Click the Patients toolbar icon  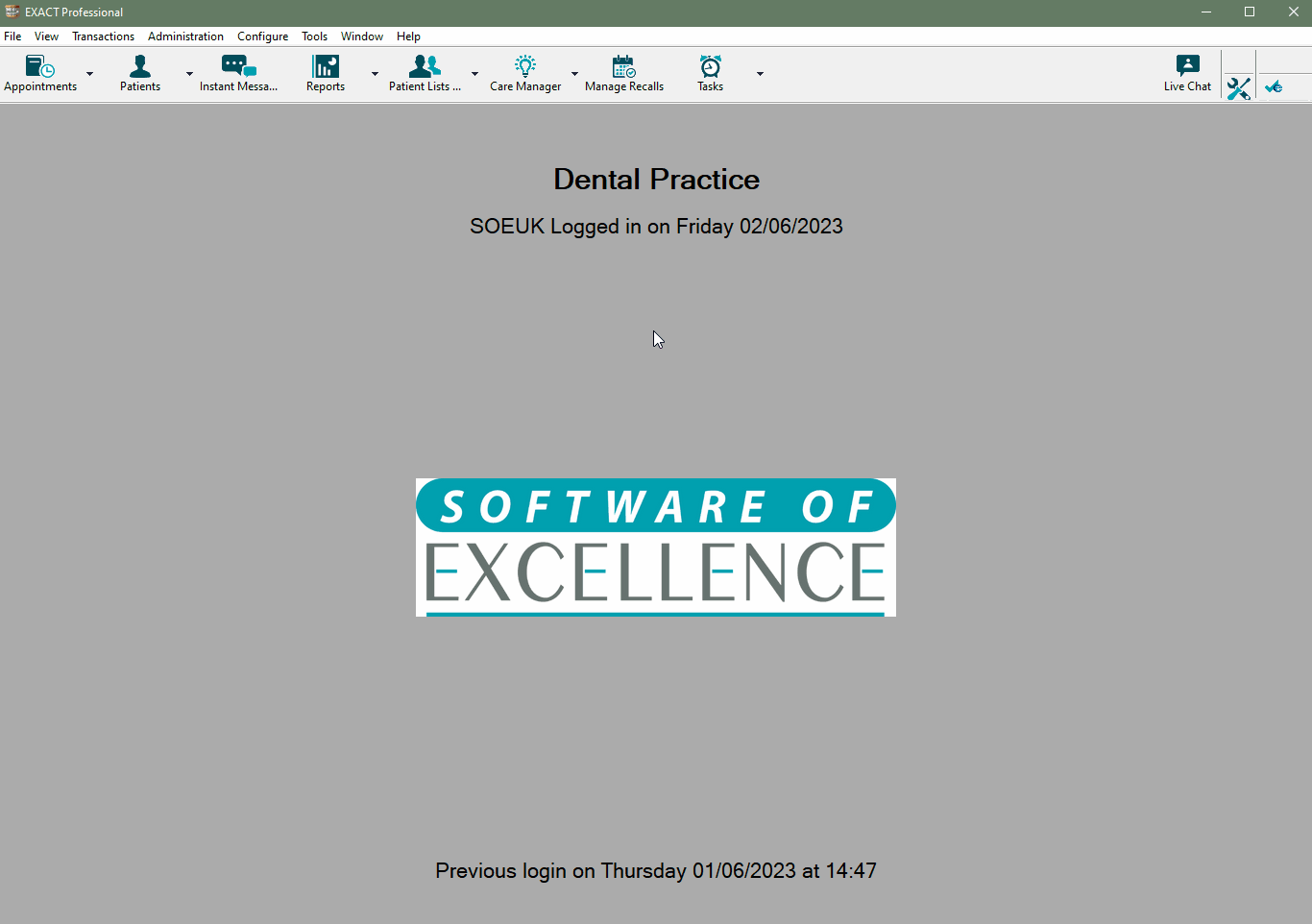click(140, 67)
